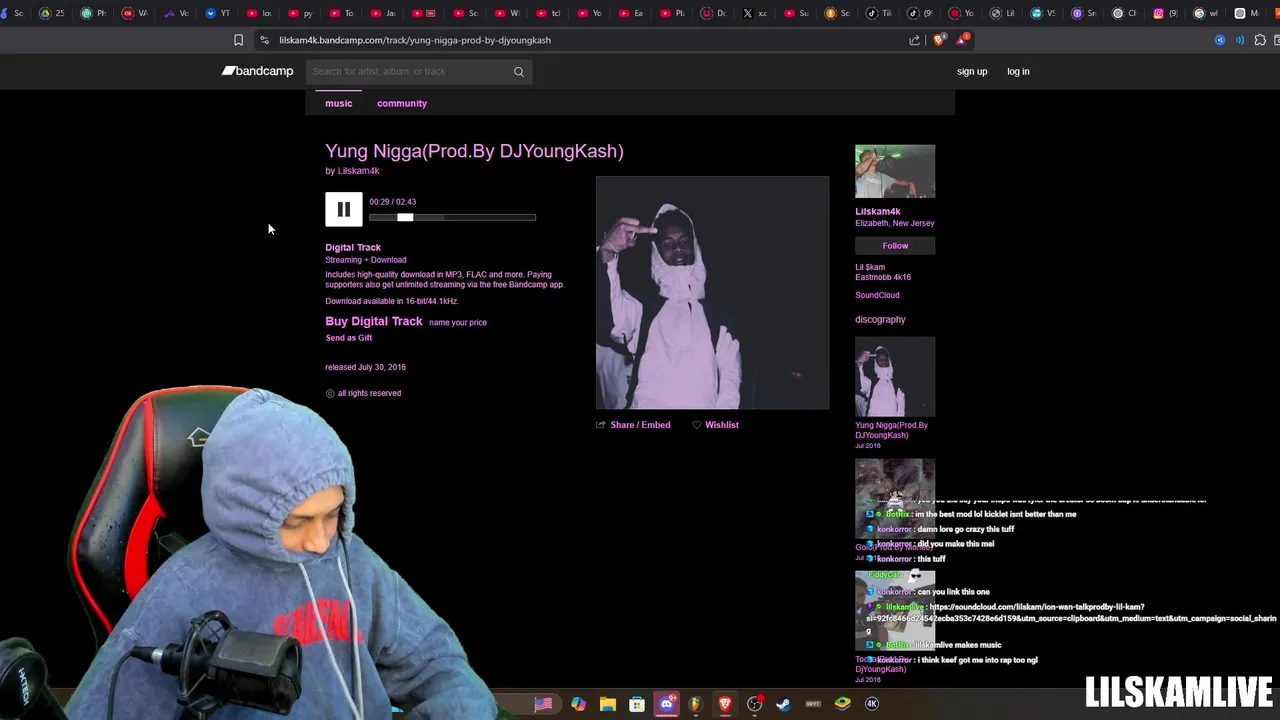This screenshot has height=720, width=1280.
Task: Seek using the track progress bar
Action: click(452, 217)
